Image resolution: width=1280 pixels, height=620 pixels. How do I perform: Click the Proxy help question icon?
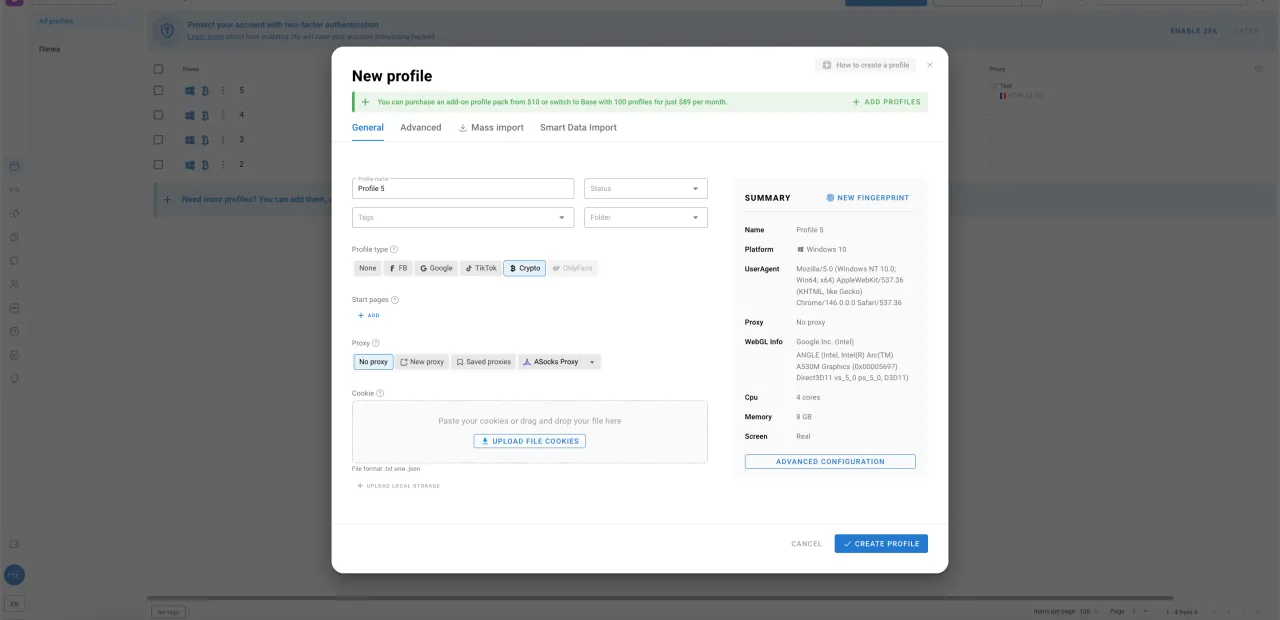375,343
